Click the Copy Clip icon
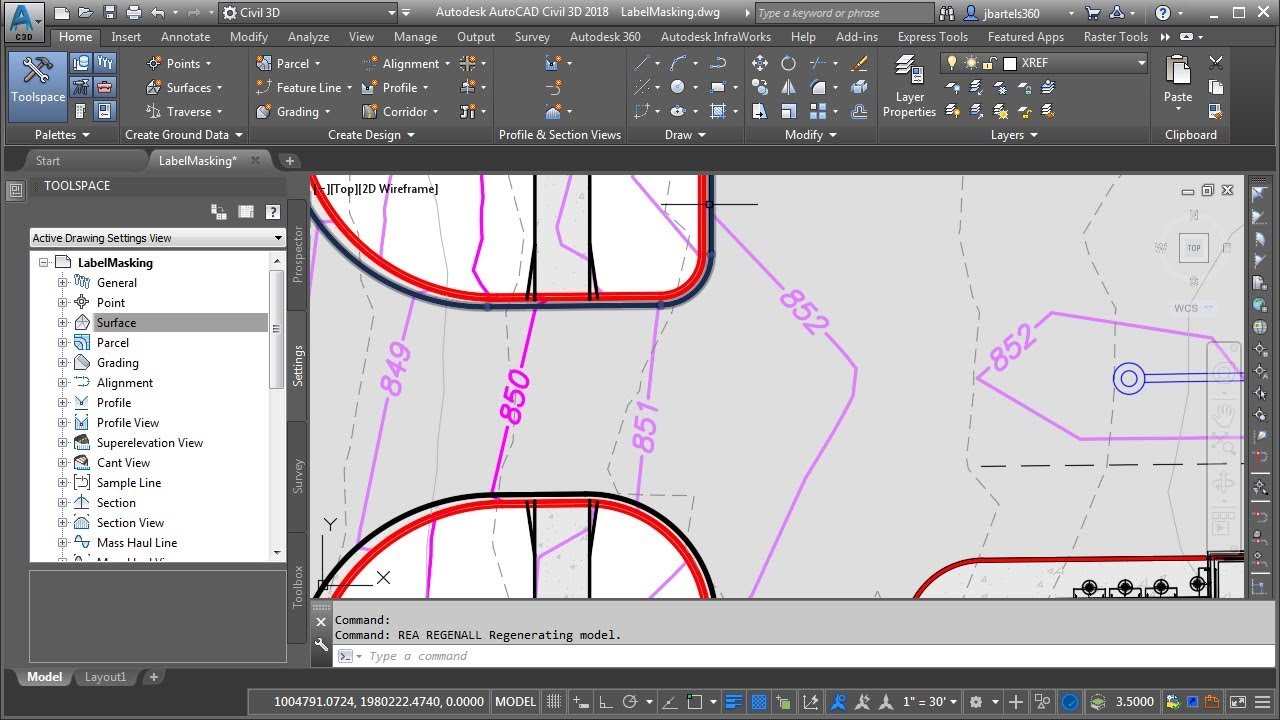Viewport: 1280px width, 720px height. (1216, 87)
